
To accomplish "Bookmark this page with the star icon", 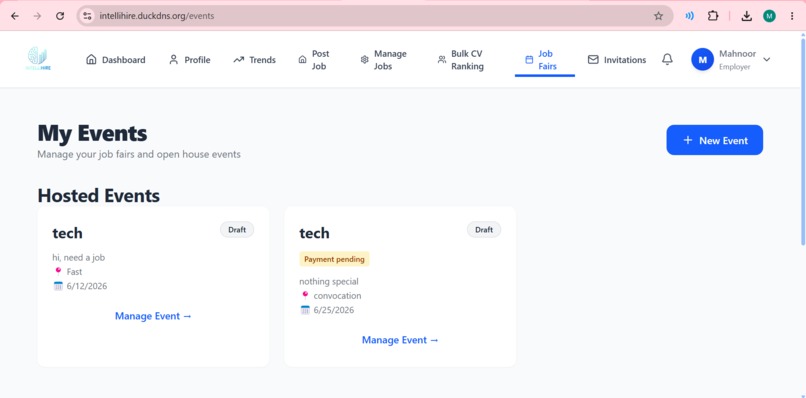I will point(658,16).
